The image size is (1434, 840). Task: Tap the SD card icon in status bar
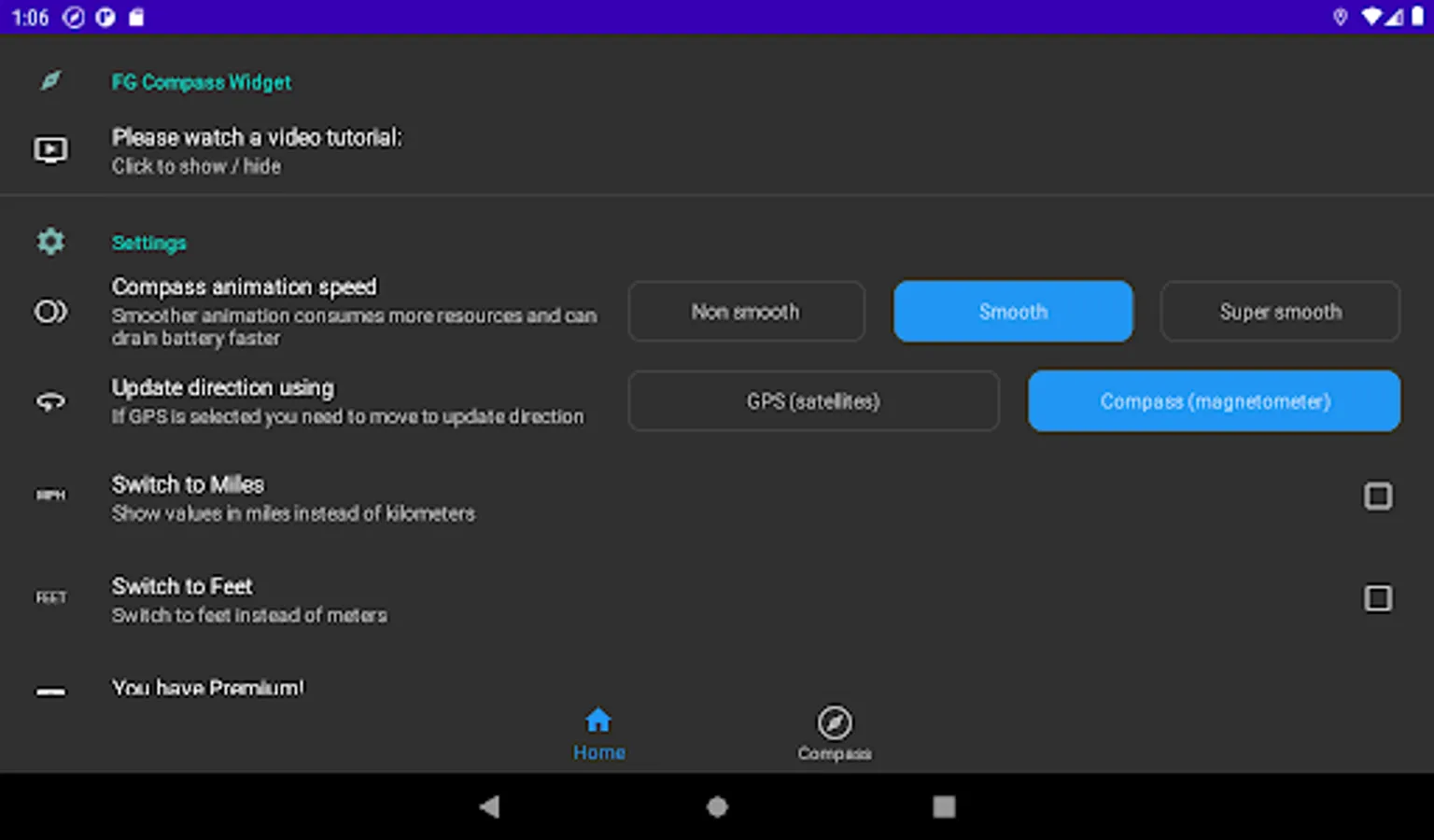136,17
